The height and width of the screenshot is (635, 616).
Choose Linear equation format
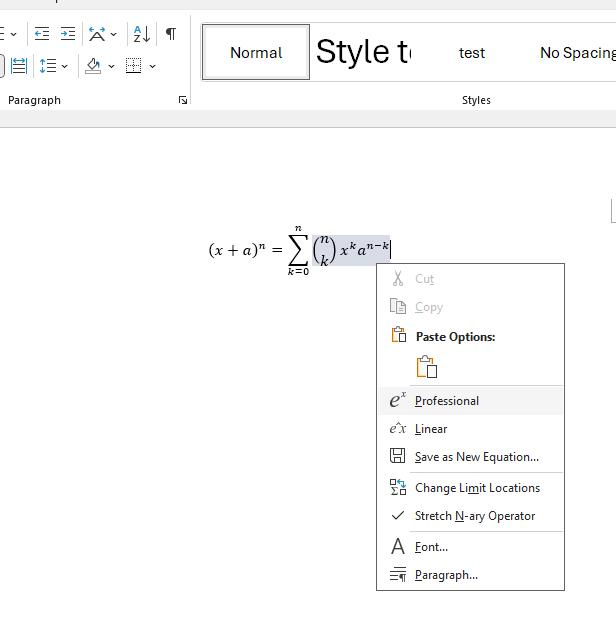coord(471,428)
